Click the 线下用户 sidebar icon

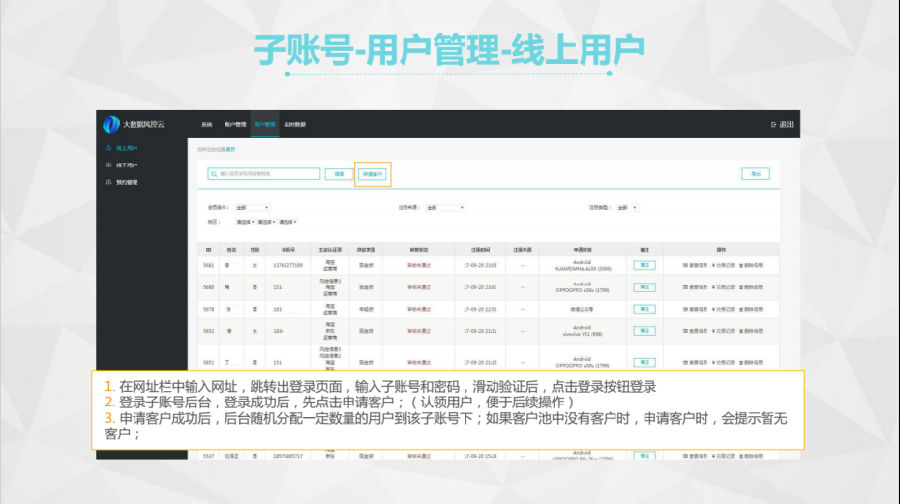pos(107,165)
